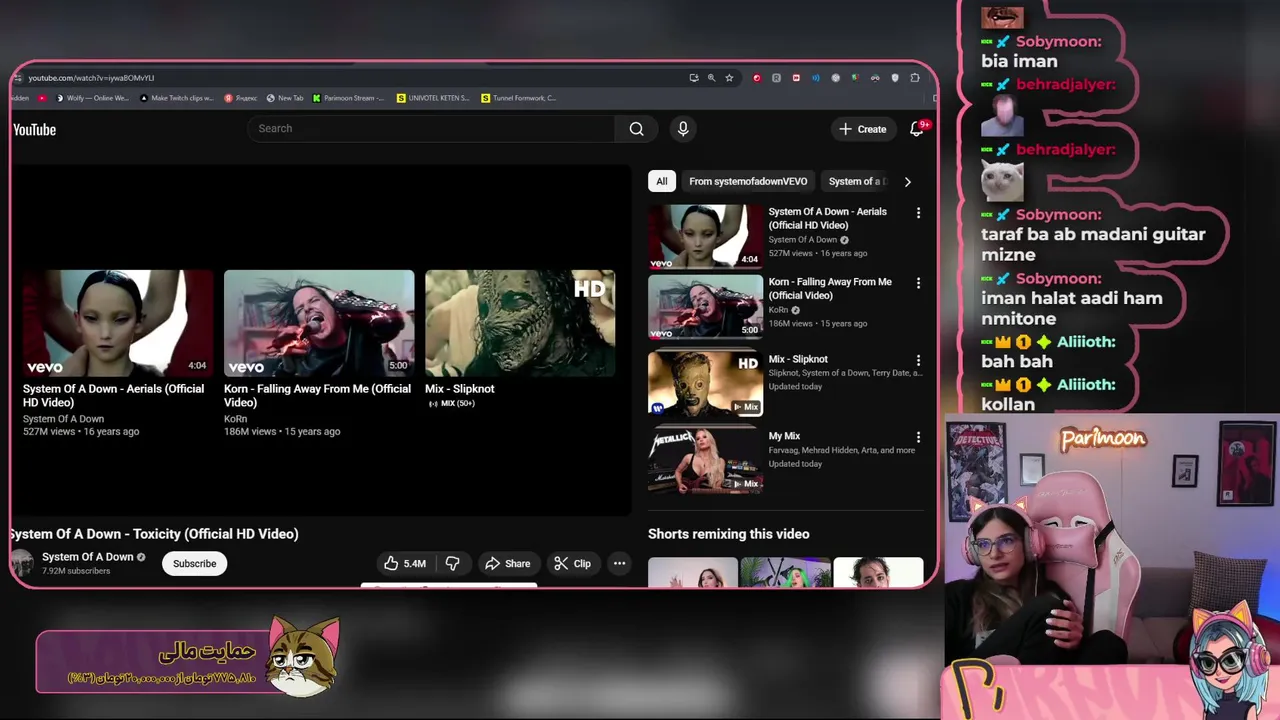Image resolution: width=1280 pixels, height=720 pixels.
Task: Open the New Tab bookmark
Action: point(285,98)
